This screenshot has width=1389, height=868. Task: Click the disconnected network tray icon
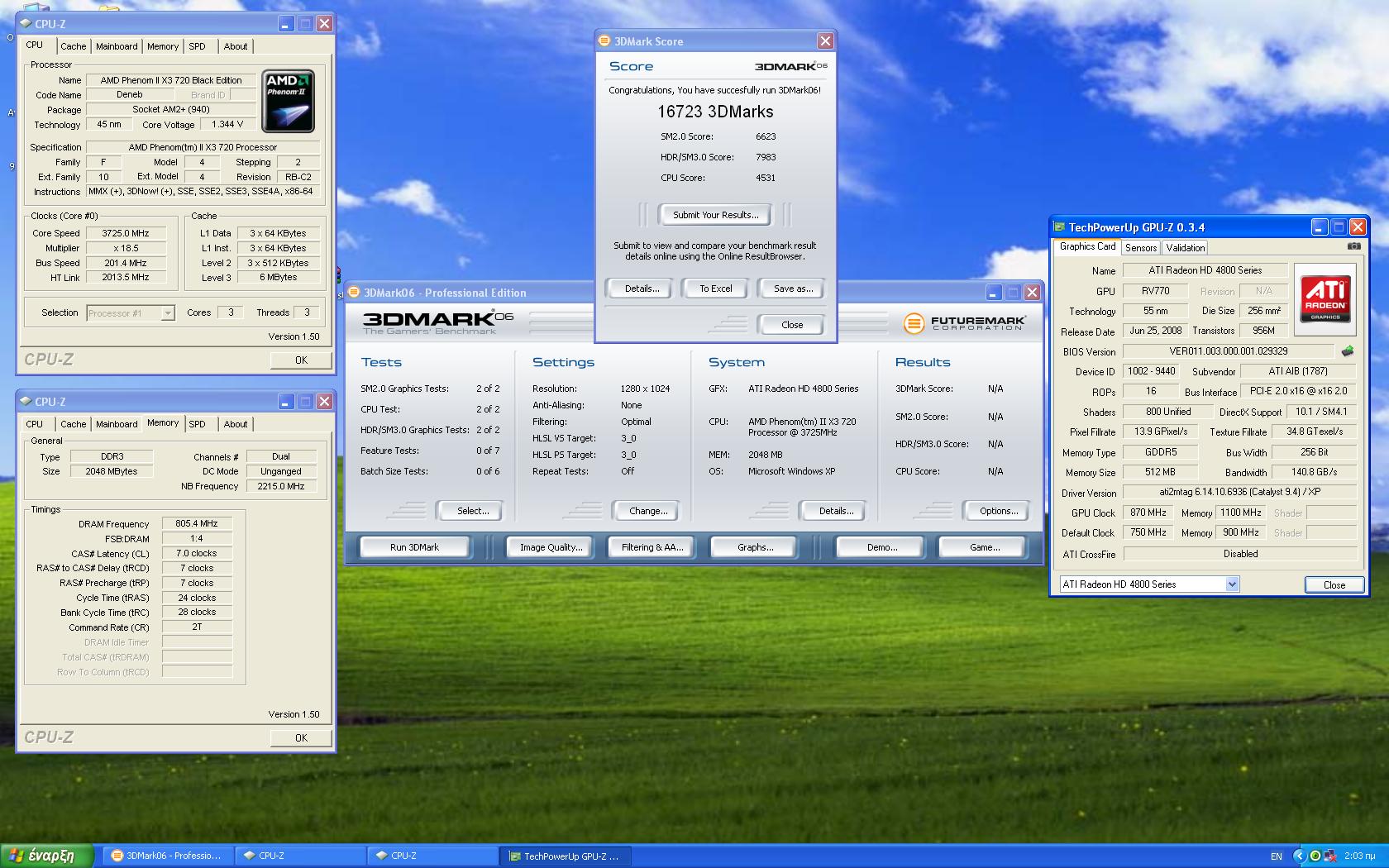[x=1330, y=856]
